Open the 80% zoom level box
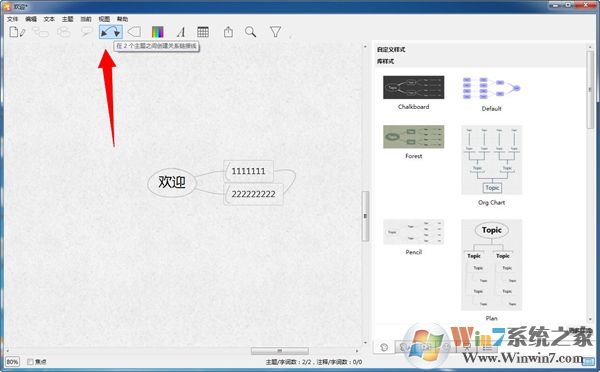The width and height of the screenshot is (600, 372). (12, 362)
